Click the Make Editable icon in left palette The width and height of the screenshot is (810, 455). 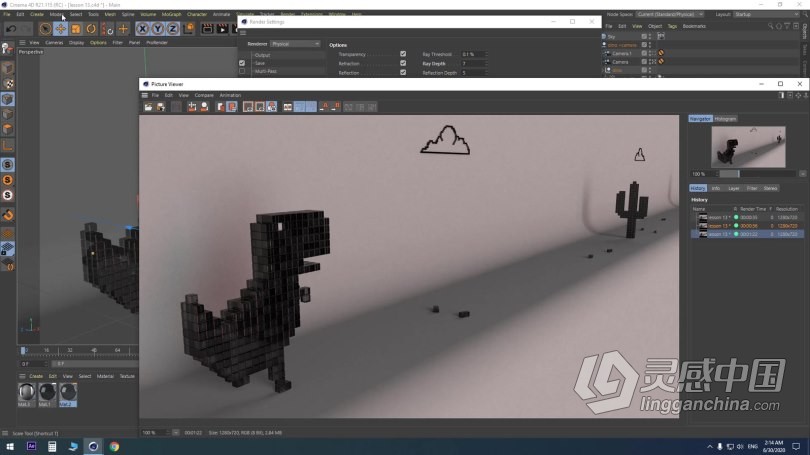click(8, 49)
